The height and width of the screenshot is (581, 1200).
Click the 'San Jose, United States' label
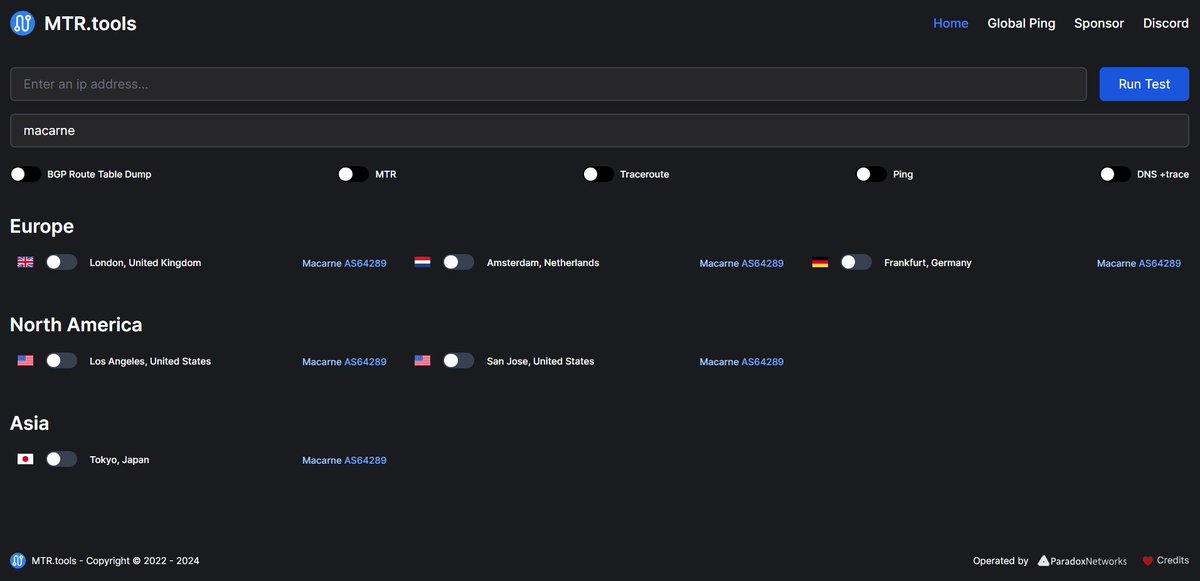click(540, 361)
